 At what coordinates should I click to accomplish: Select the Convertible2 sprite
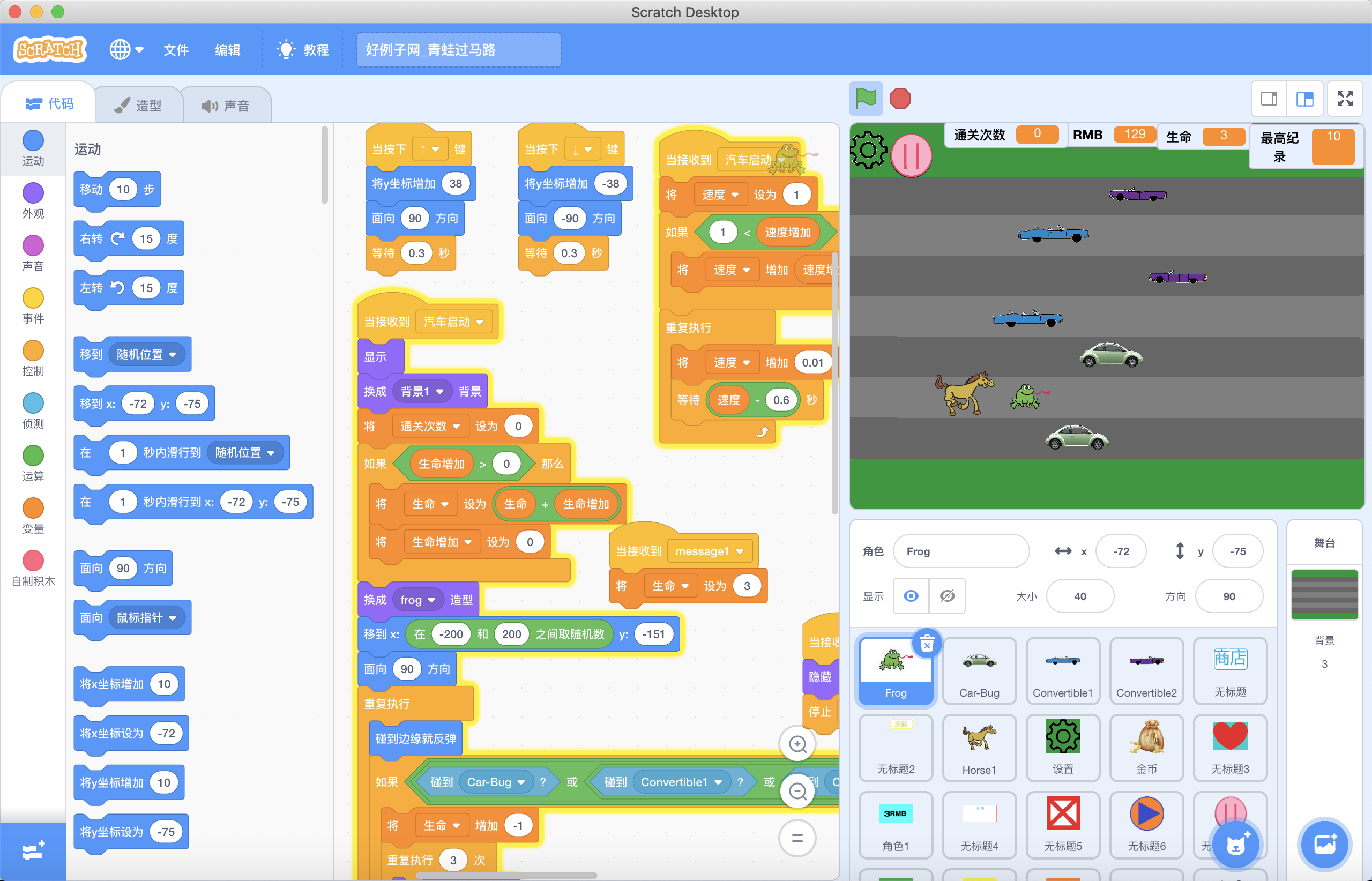pyautogui.click(x=1146, y=670)
